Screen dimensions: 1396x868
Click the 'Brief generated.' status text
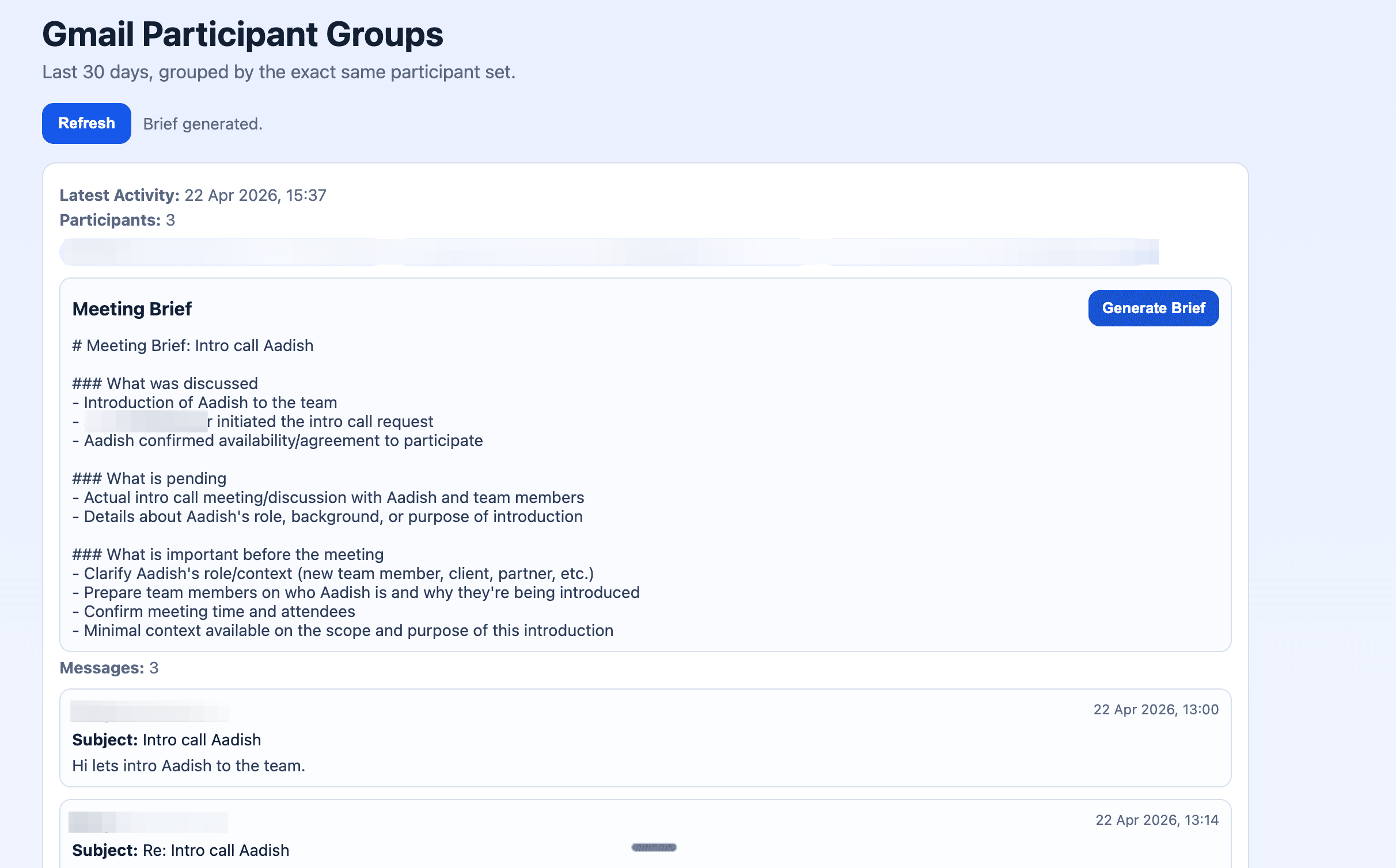coord(203,124)
